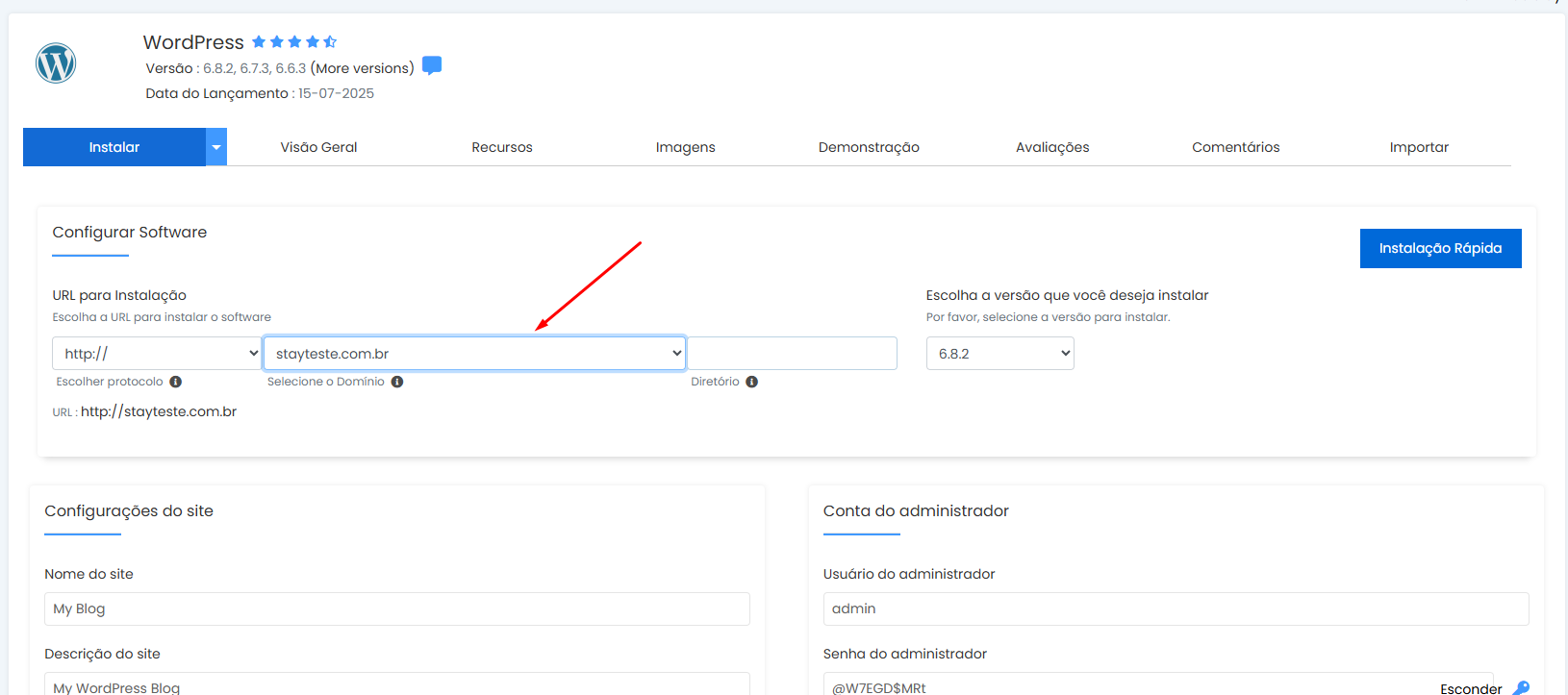Click the key icon to generate password
Image resolution: width=1568 pixels, height=695 pixels.
(1521, 687)
